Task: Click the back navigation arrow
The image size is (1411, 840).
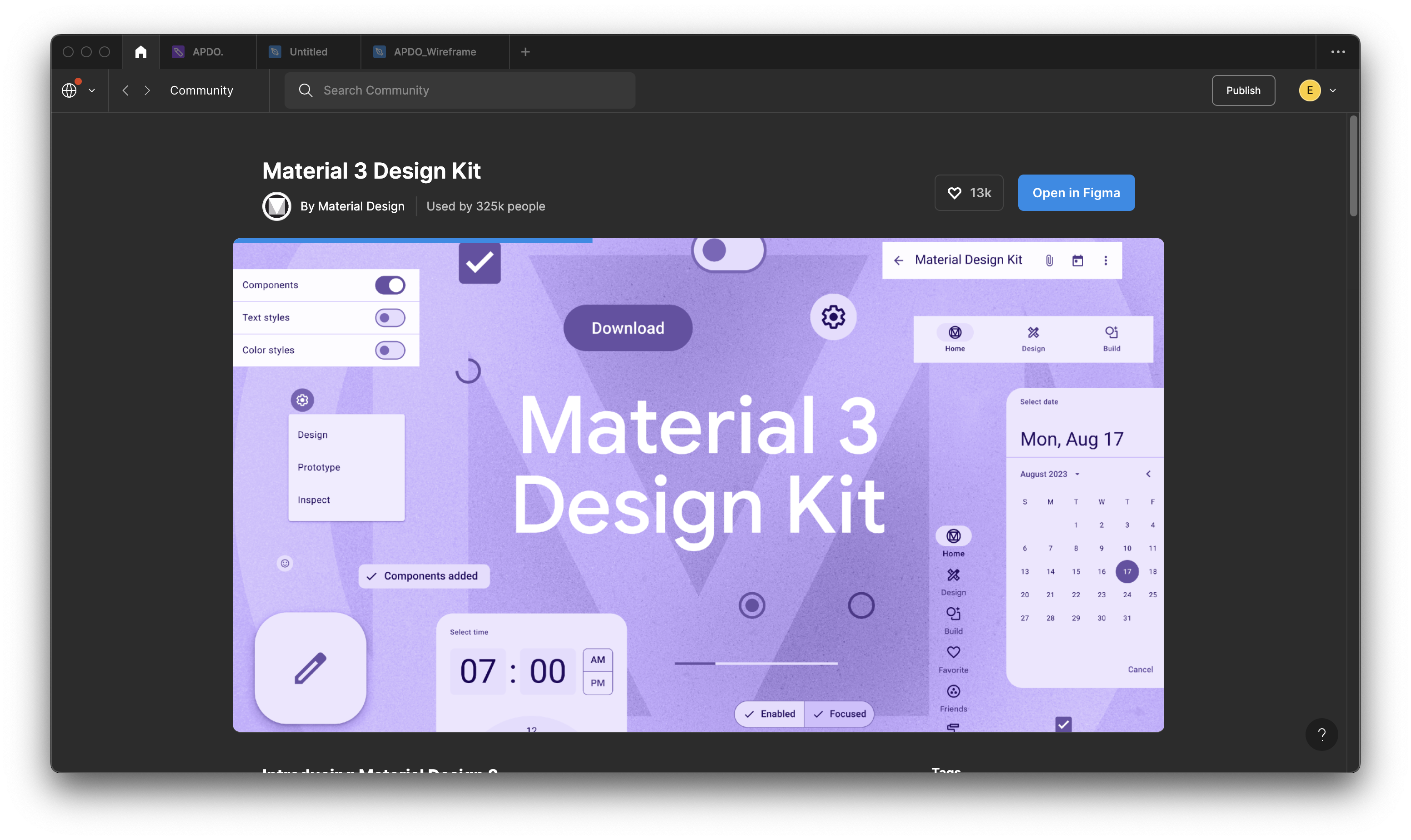Action: [125, 90]
